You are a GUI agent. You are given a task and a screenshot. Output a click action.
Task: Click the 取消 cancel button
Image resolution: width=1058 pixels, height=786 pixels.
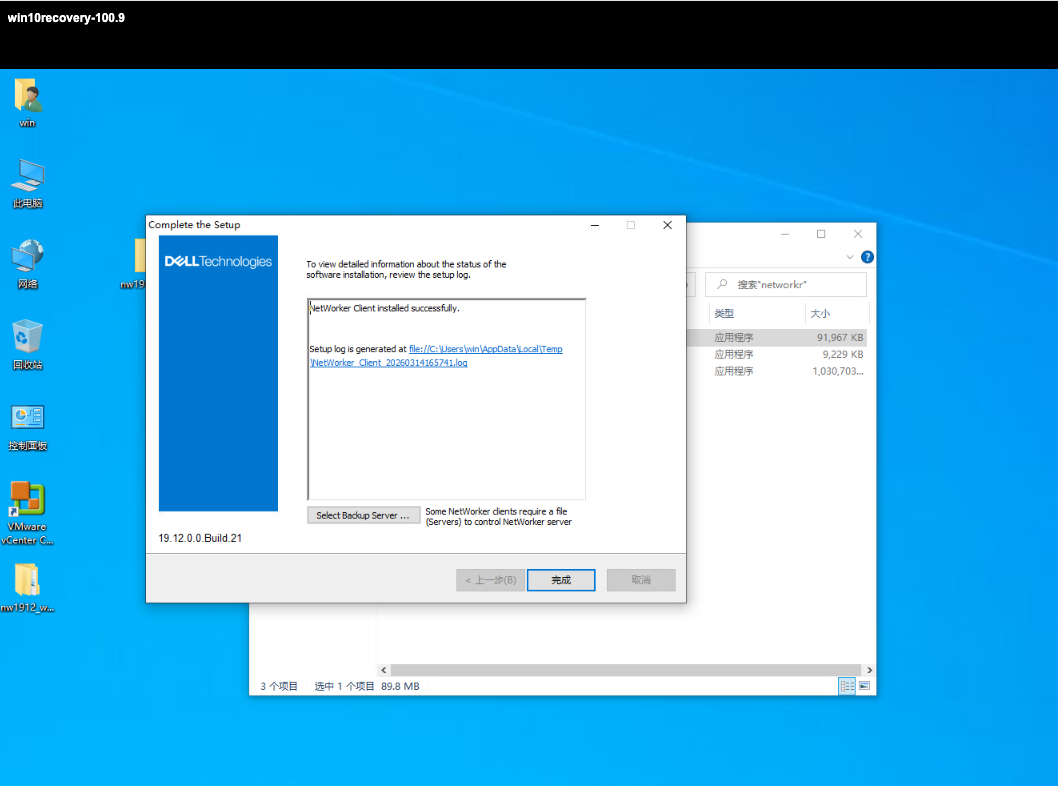click(640, 580)
